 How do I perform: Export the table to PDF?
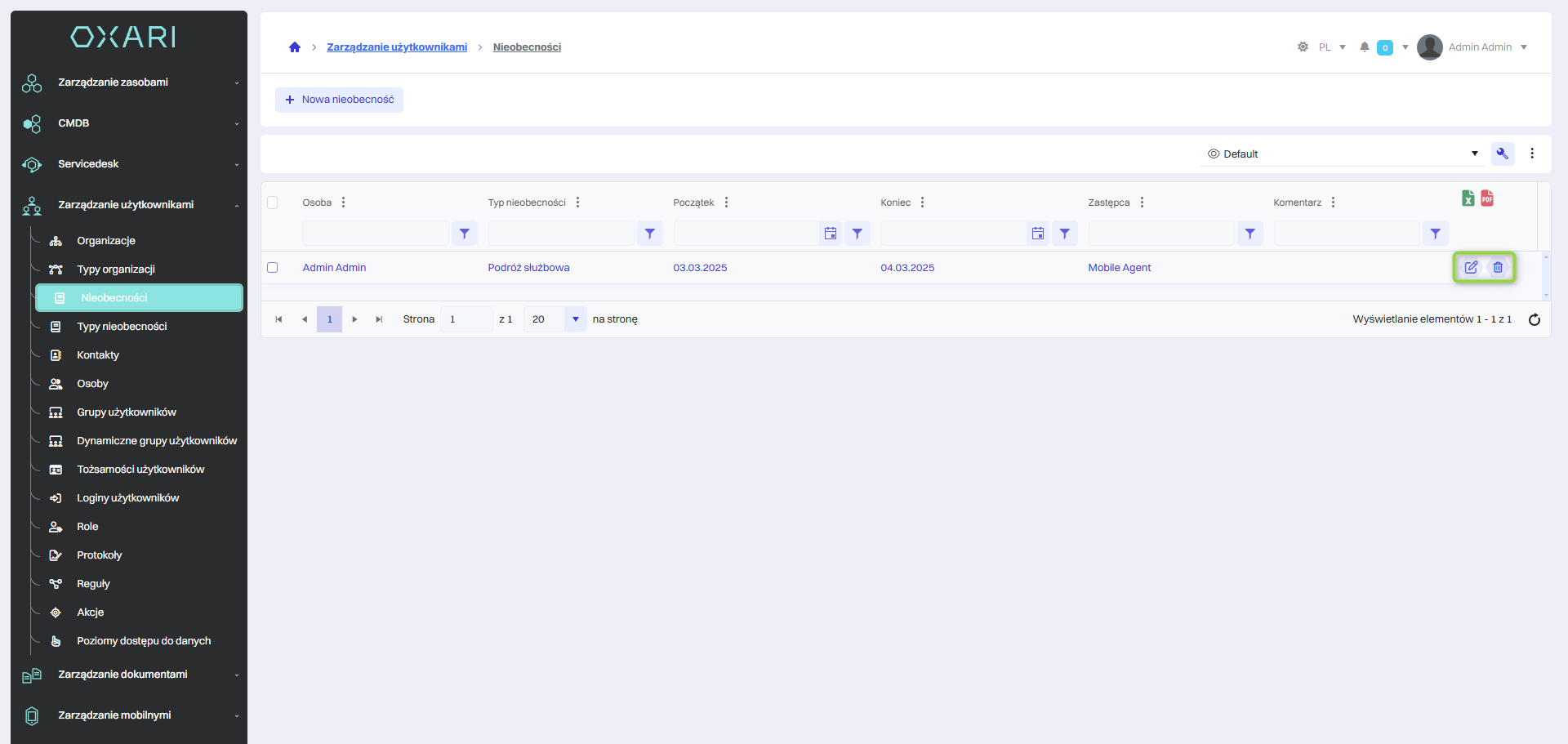[x=1487, y=198]
